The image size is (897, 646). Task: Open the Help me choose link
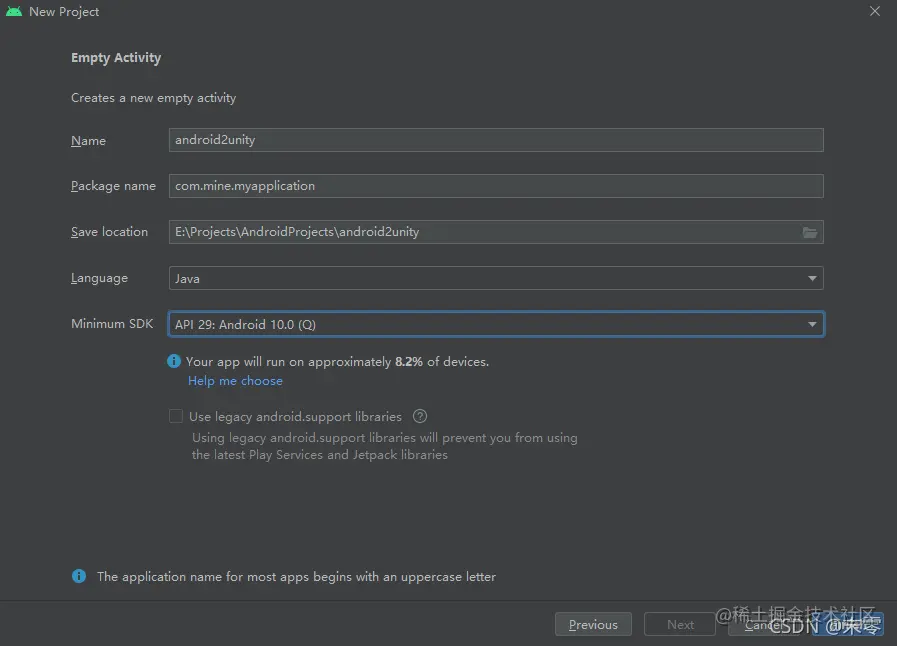pos(235,381)
